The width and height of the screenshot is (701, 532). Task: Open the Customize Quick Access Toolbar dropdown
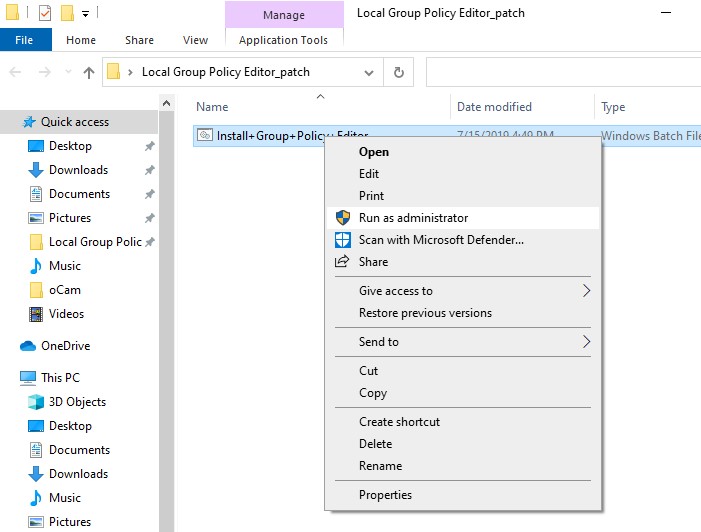click(85, 14)
